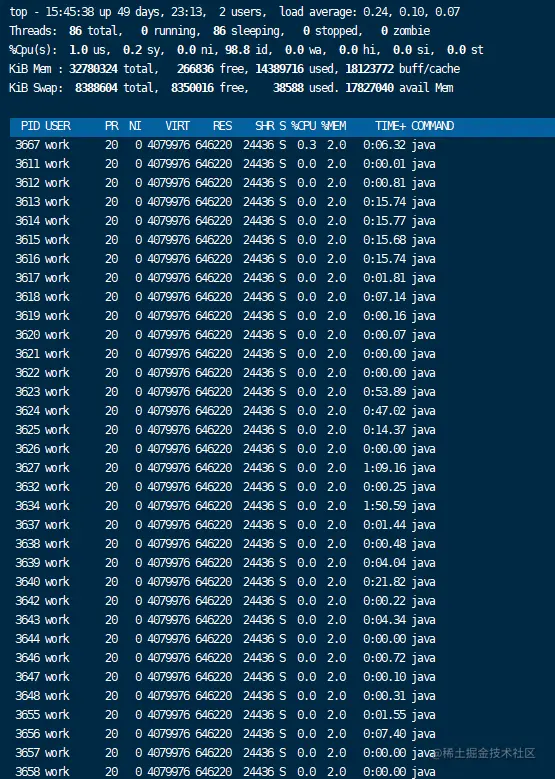The image size is (555, 779).
Task: Click the NI column header
Action: pos(135,126)
